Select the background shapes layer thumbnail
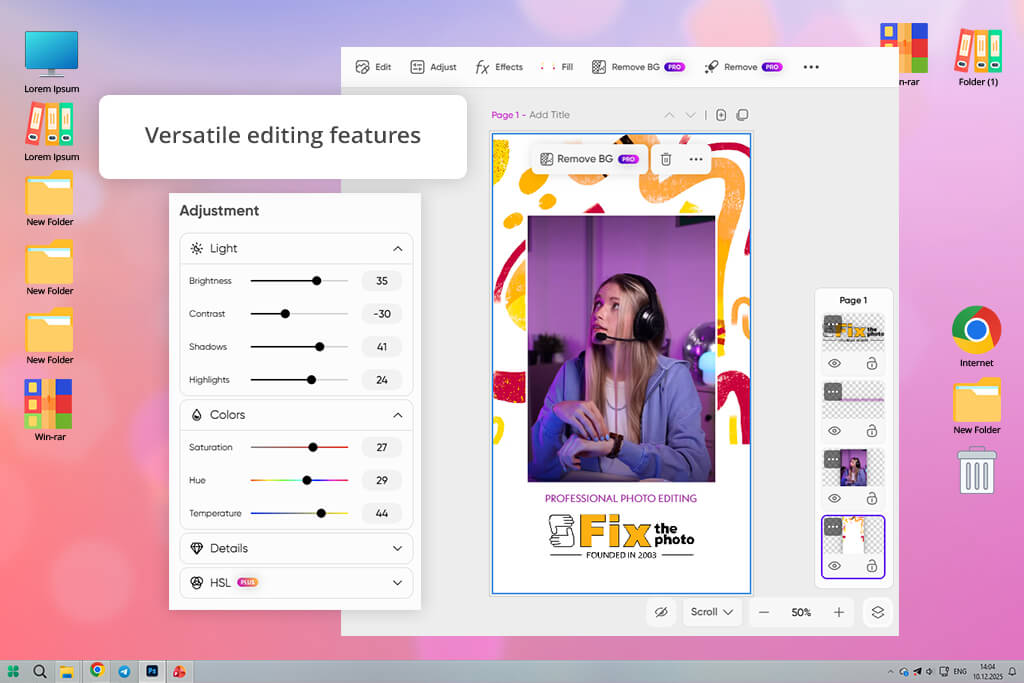Viewport: 1024px width, 683px height. [x=854, y=535]
